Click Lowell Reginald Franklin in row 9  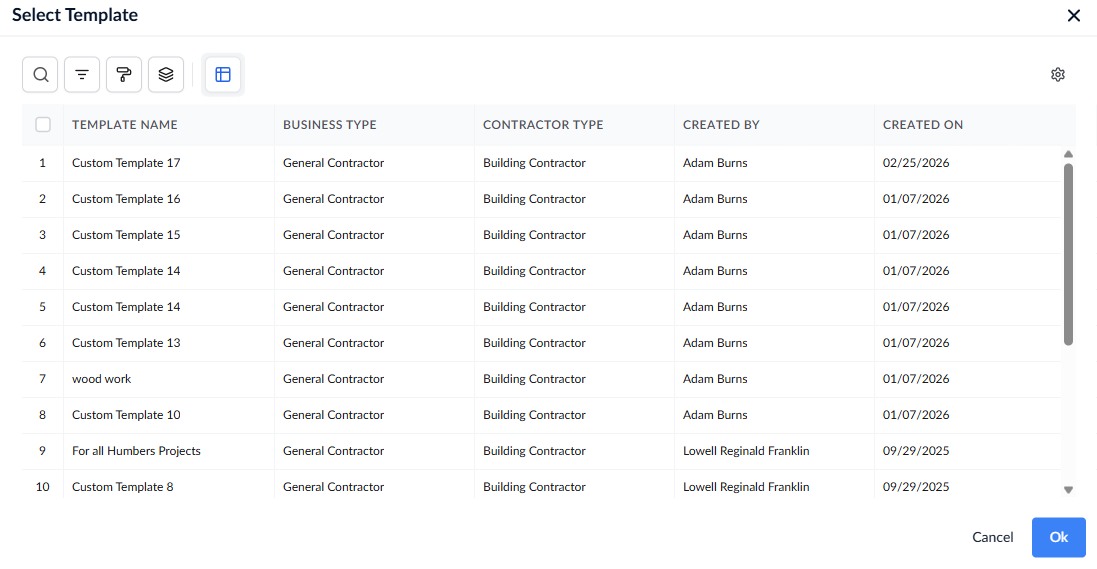tap(746, 451)
